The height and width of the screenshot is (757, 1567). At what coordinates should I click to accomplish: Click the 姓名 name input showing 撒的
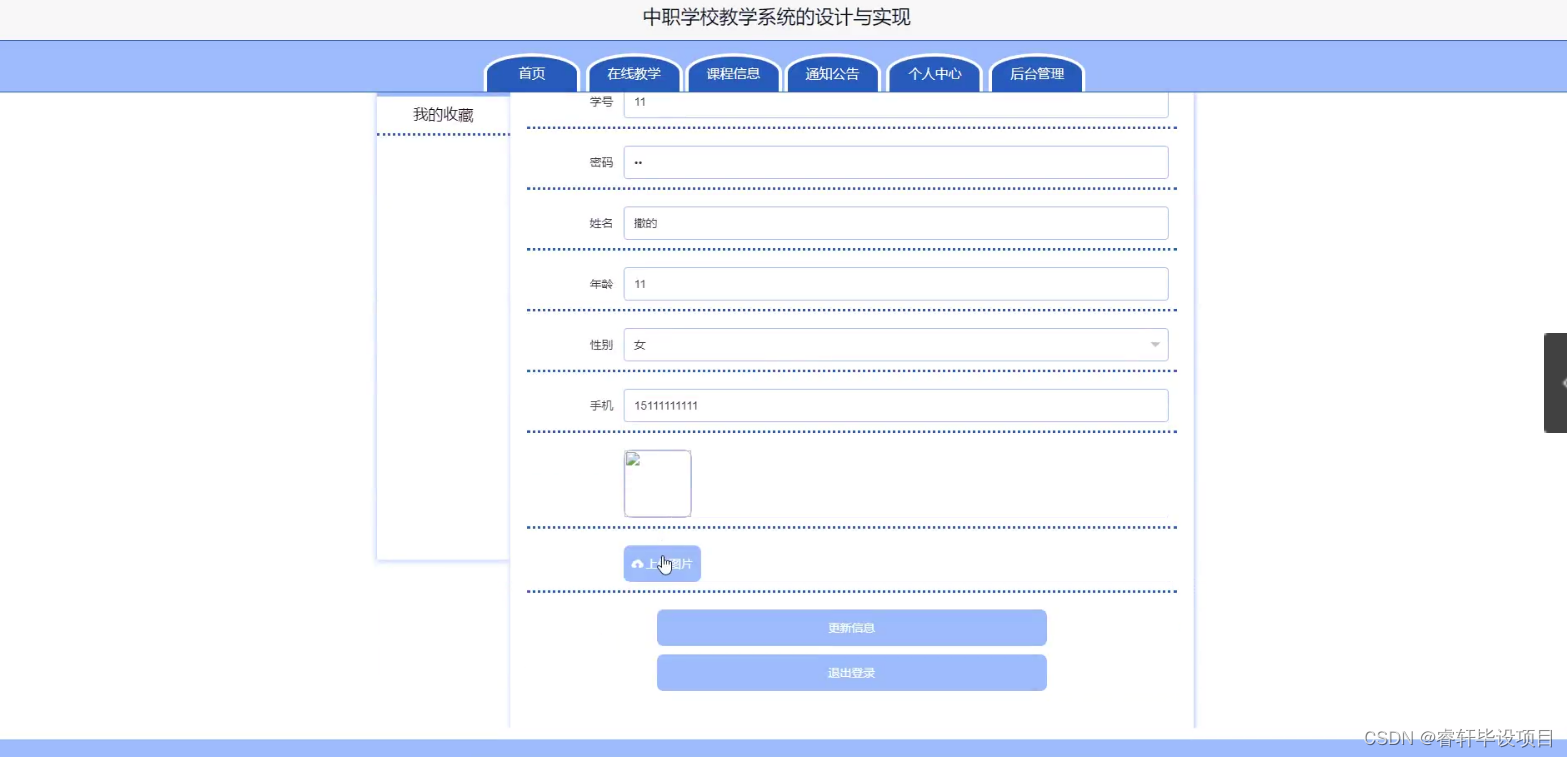coord(895,222)
